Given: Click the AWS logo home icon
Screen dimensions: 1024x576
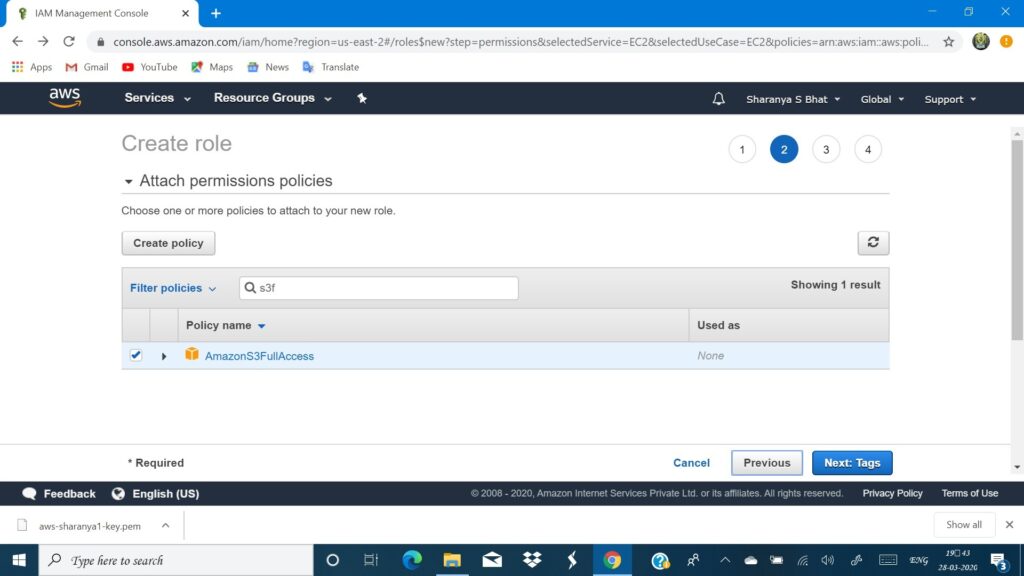Looking at the screenshot, I should [x=65, y=98].
